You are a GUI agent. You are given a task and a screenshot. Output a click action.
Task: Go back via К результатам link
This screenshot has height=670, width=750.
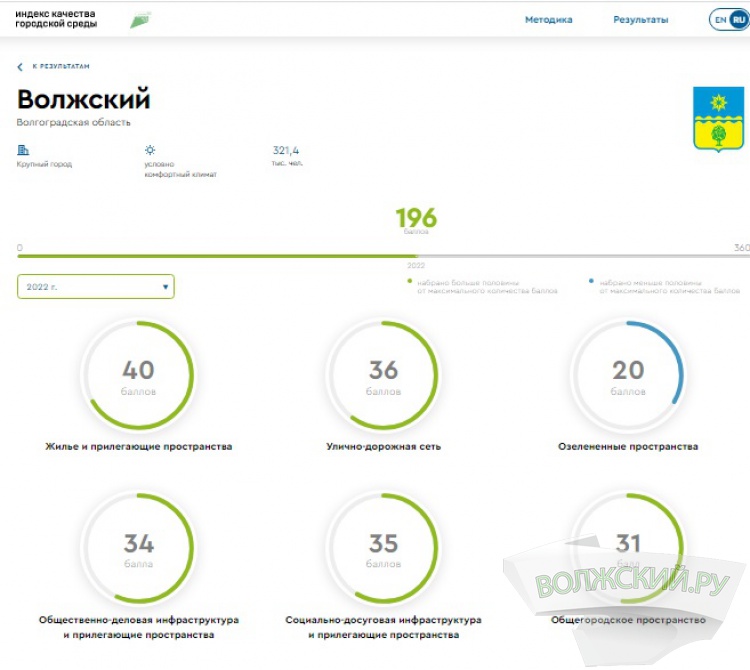(60, 67)
